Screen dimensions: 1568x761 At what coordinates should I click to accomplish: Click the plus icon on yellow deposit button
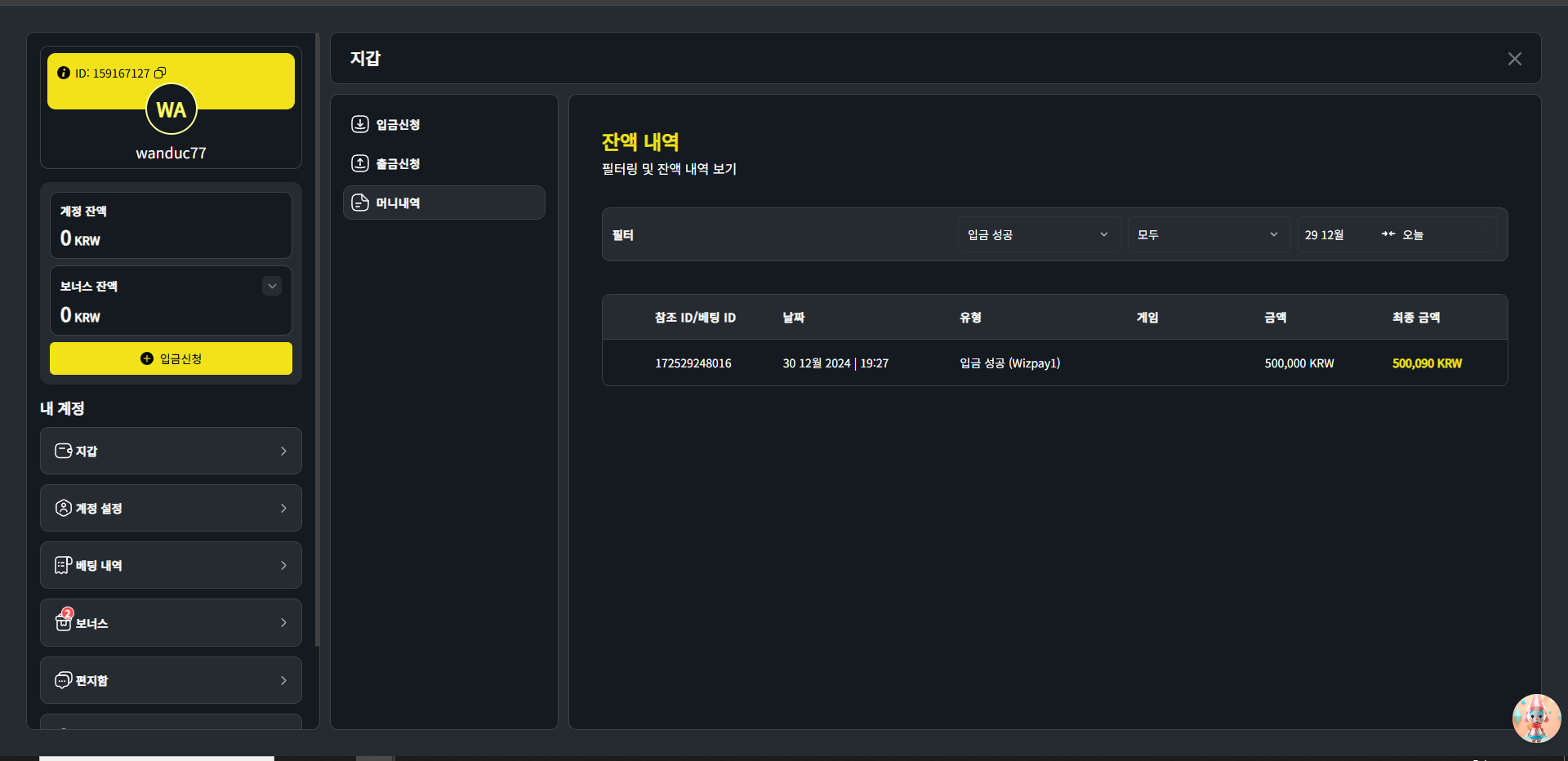pos(147,358)
